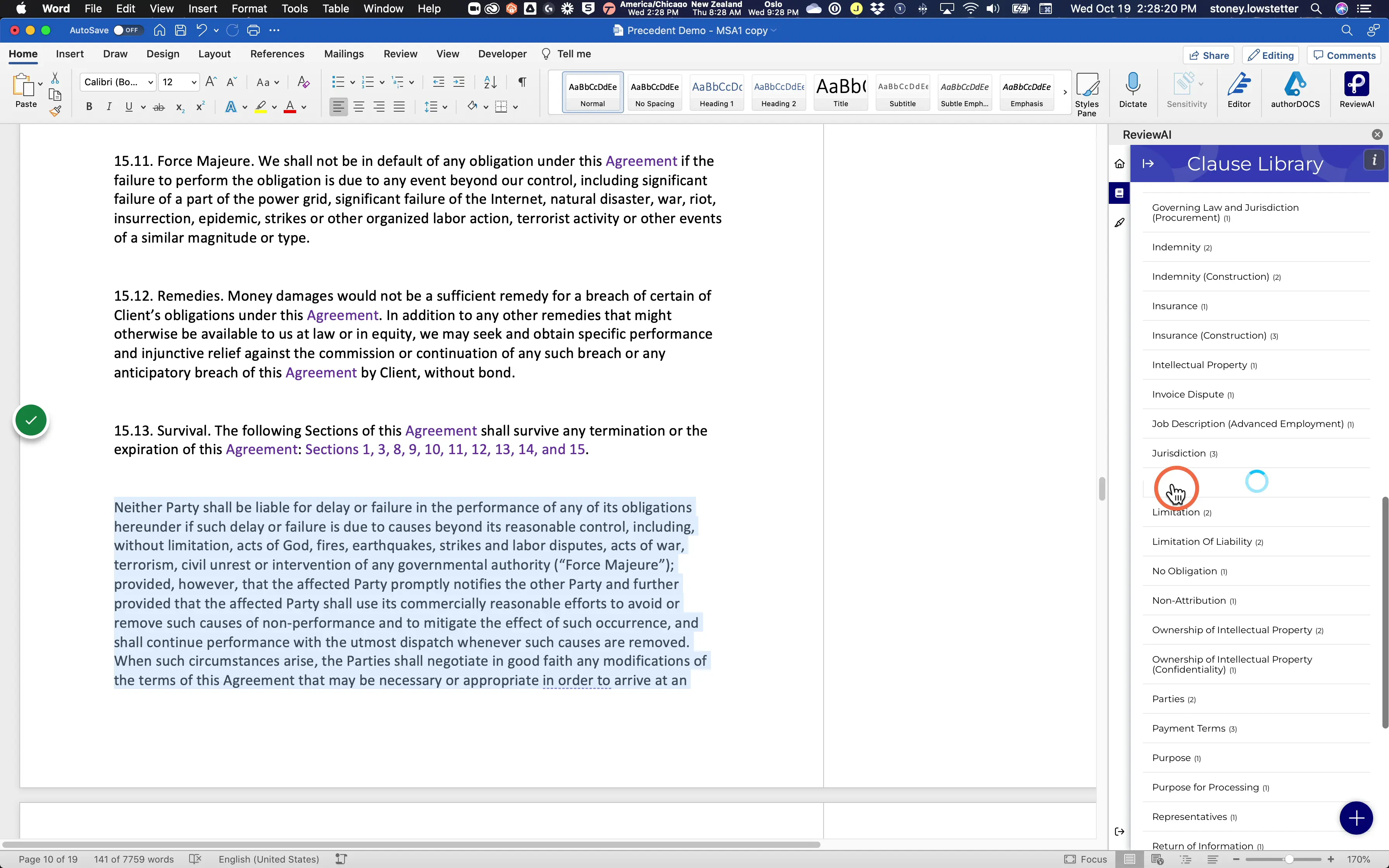Launch the authorDOCS ribbon icon
1389x868 pixels.
click(x=1295, y=90)
